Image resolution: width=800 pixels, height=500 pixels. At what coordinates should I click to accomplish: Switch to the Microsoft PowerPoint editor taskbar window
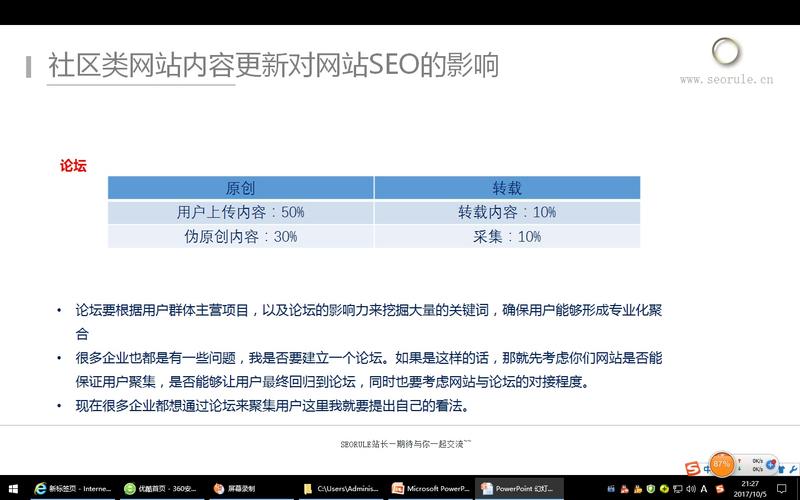[x=431, y=488]
